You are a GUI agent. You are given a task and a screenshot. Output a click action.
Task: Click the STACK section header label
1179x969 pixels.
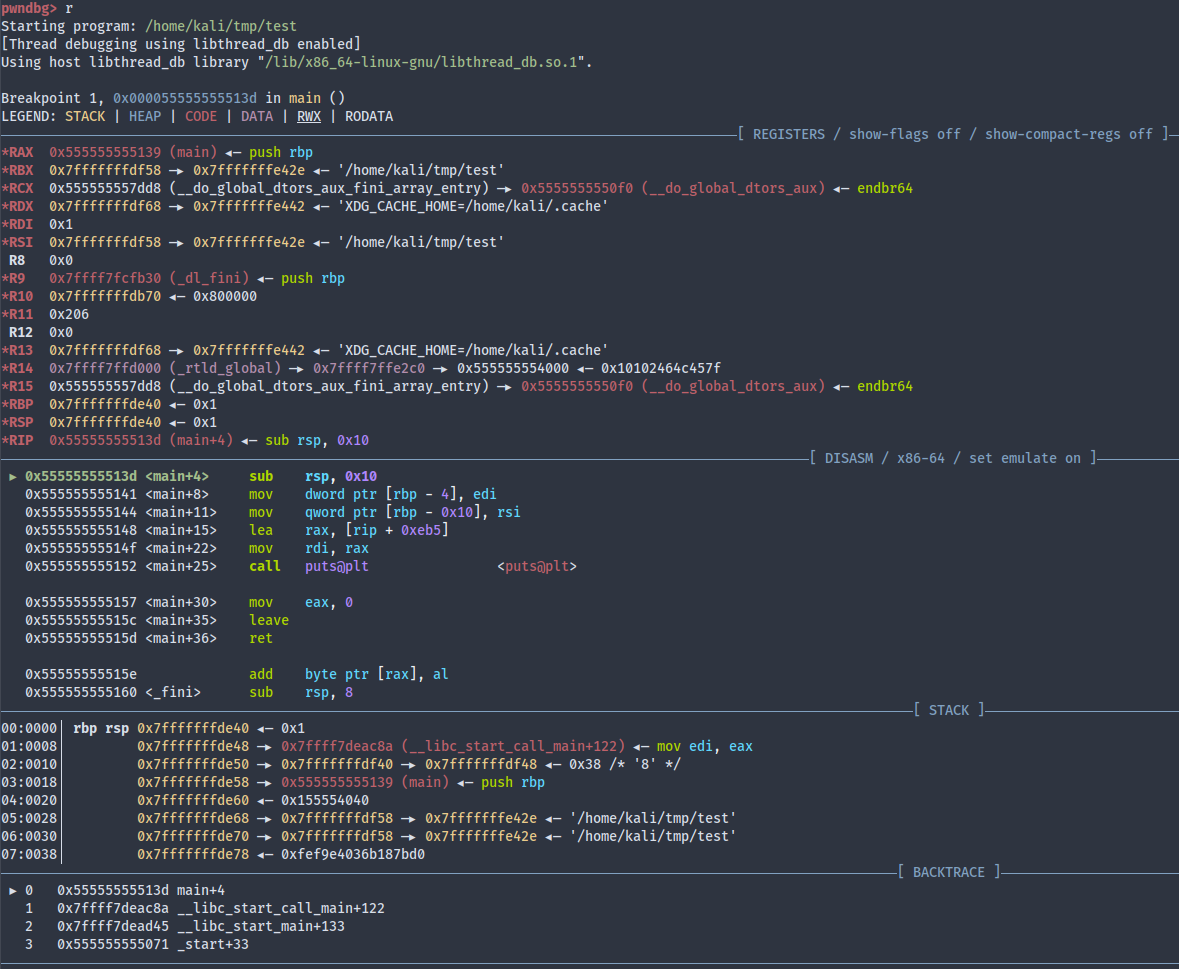click(x=948, y=710)
